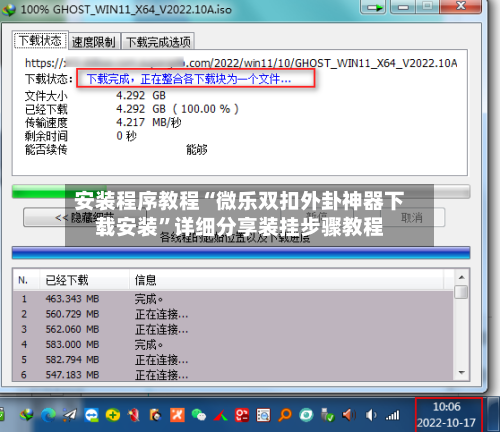Open Internet Download Manager from the taskbar

(27, 415)
